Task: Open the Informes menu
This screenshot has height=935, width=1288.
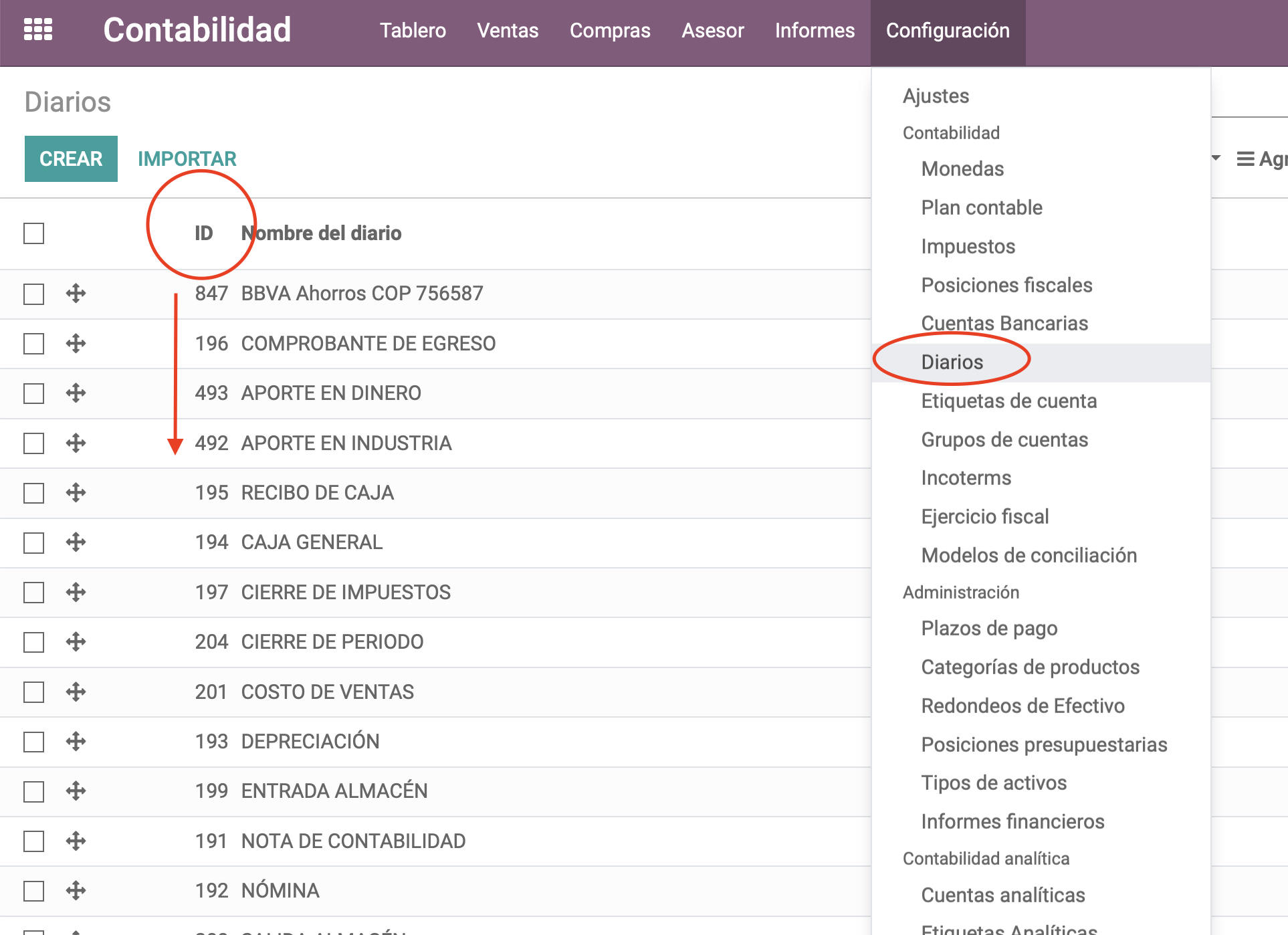Action: click(x=815, y=31)
